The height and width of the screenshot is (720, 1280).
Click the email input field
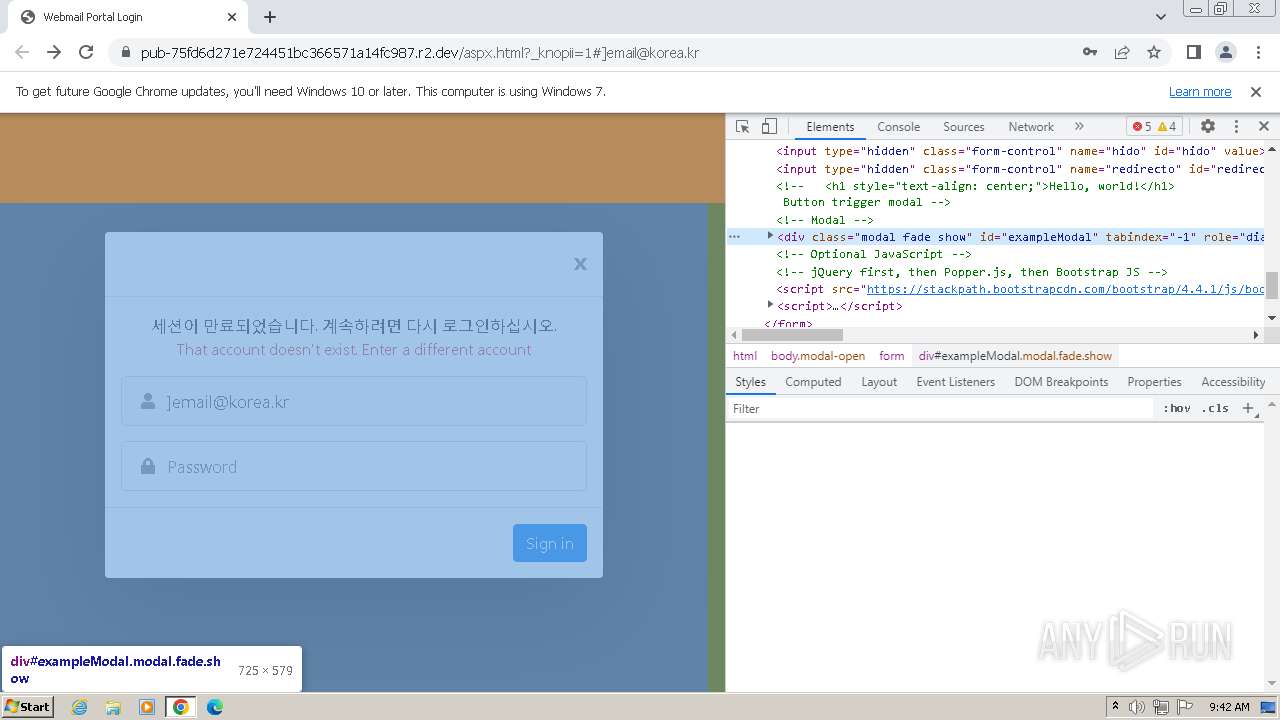354,401
